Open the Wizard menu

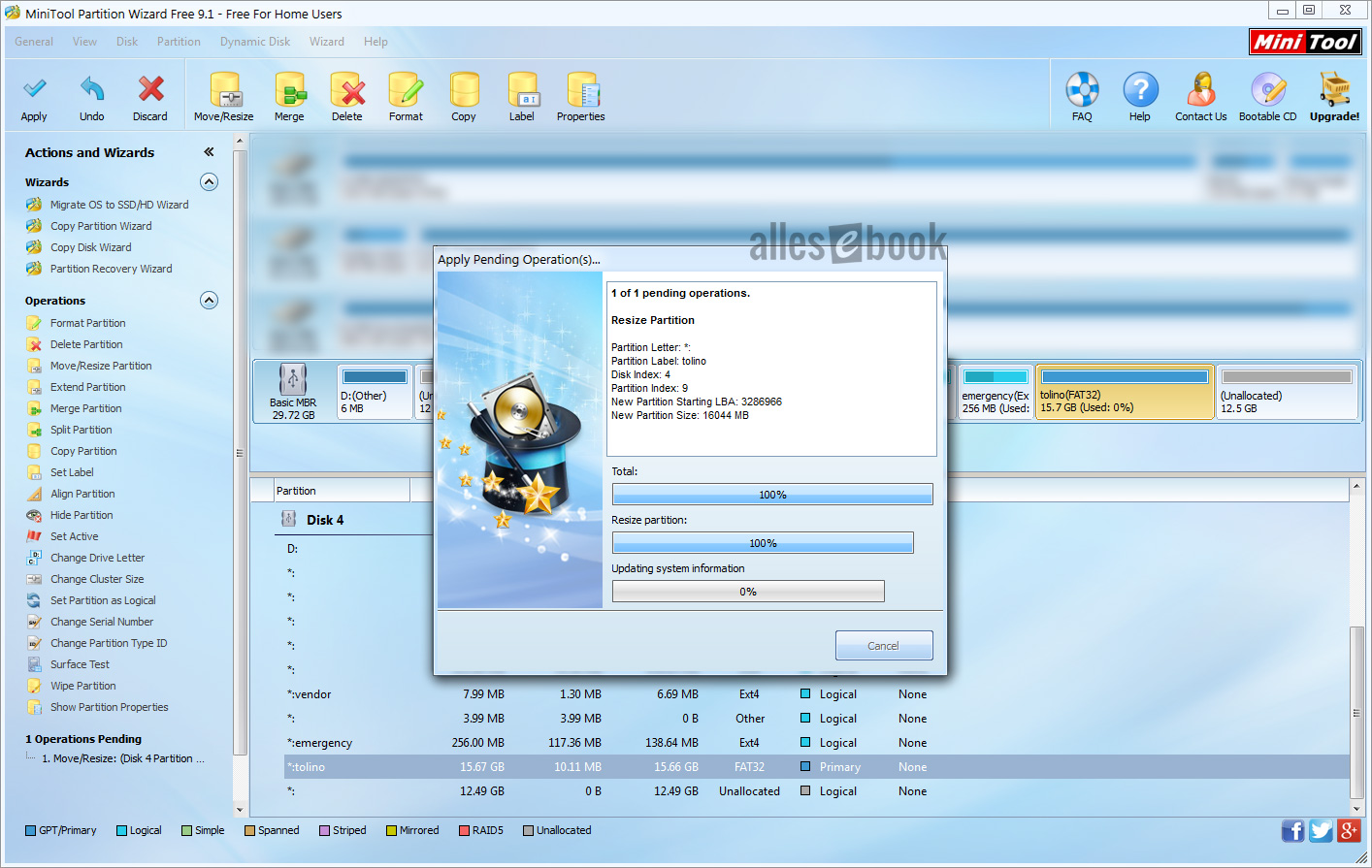pyautogui.click(x=327, y=42)
